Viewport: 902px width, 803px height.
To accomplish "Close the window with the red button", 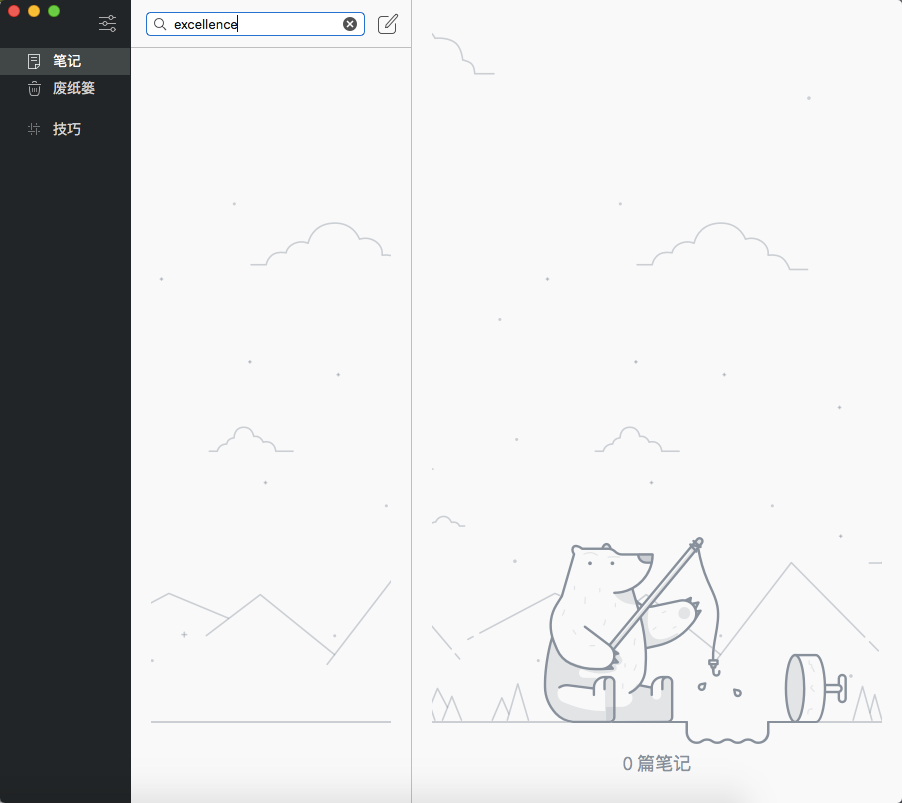I will (x=14, y=11).
